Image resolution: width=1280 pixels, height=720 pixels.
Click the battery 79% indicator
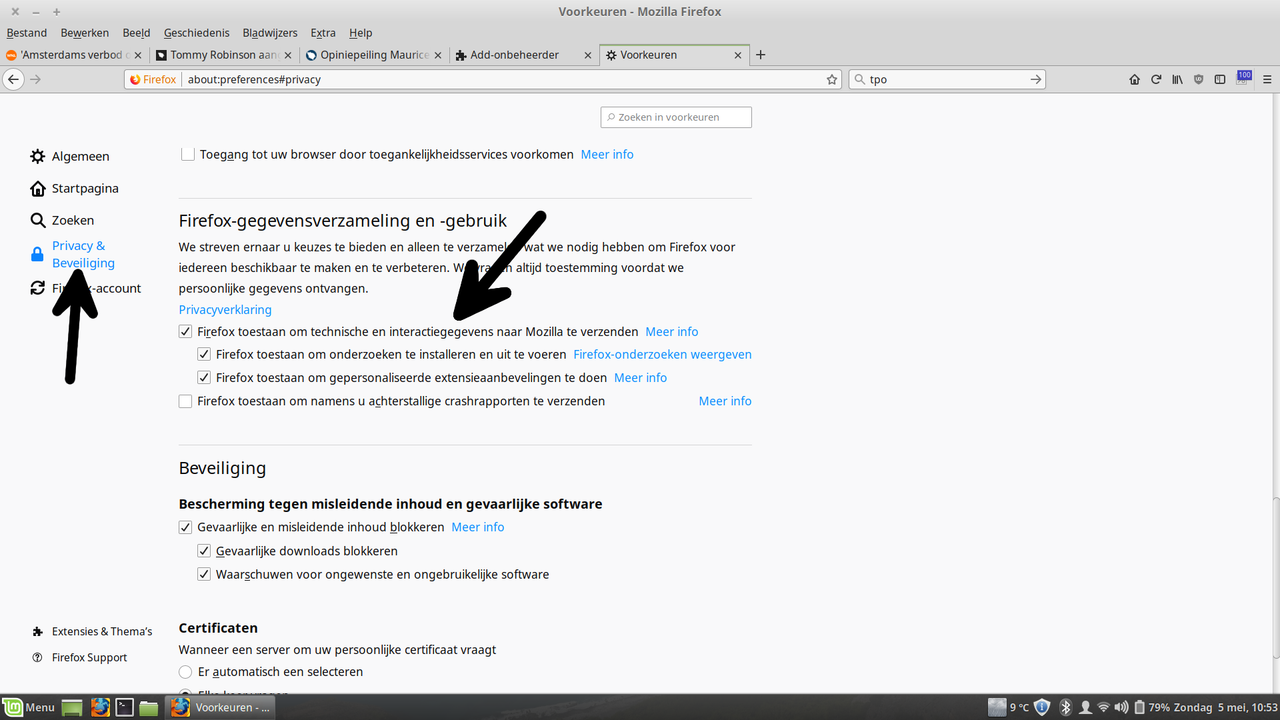pos(1151,707)
